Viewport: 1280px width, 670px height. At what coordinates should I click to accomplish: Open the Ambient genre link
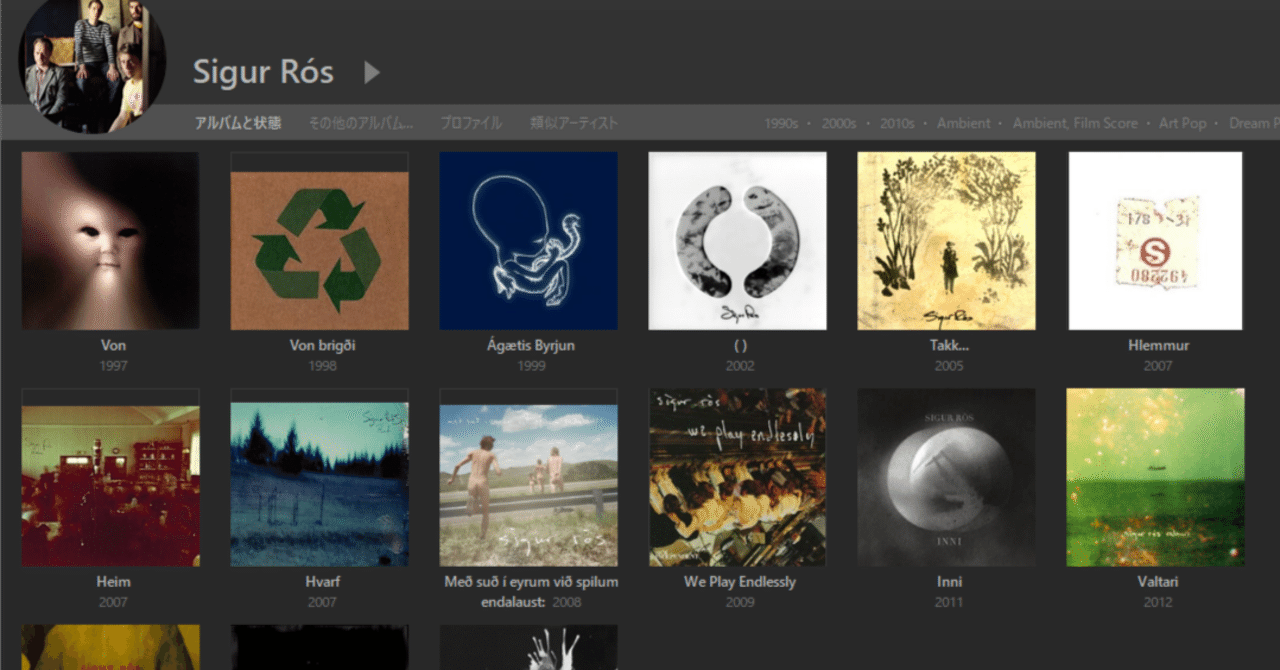tap(963, 122)
